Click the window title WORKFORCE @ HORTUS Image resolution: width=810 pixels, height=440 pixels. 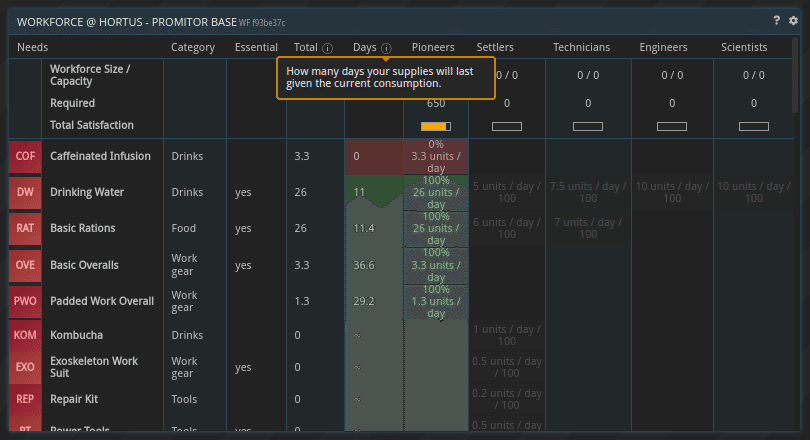pos(127,22)
